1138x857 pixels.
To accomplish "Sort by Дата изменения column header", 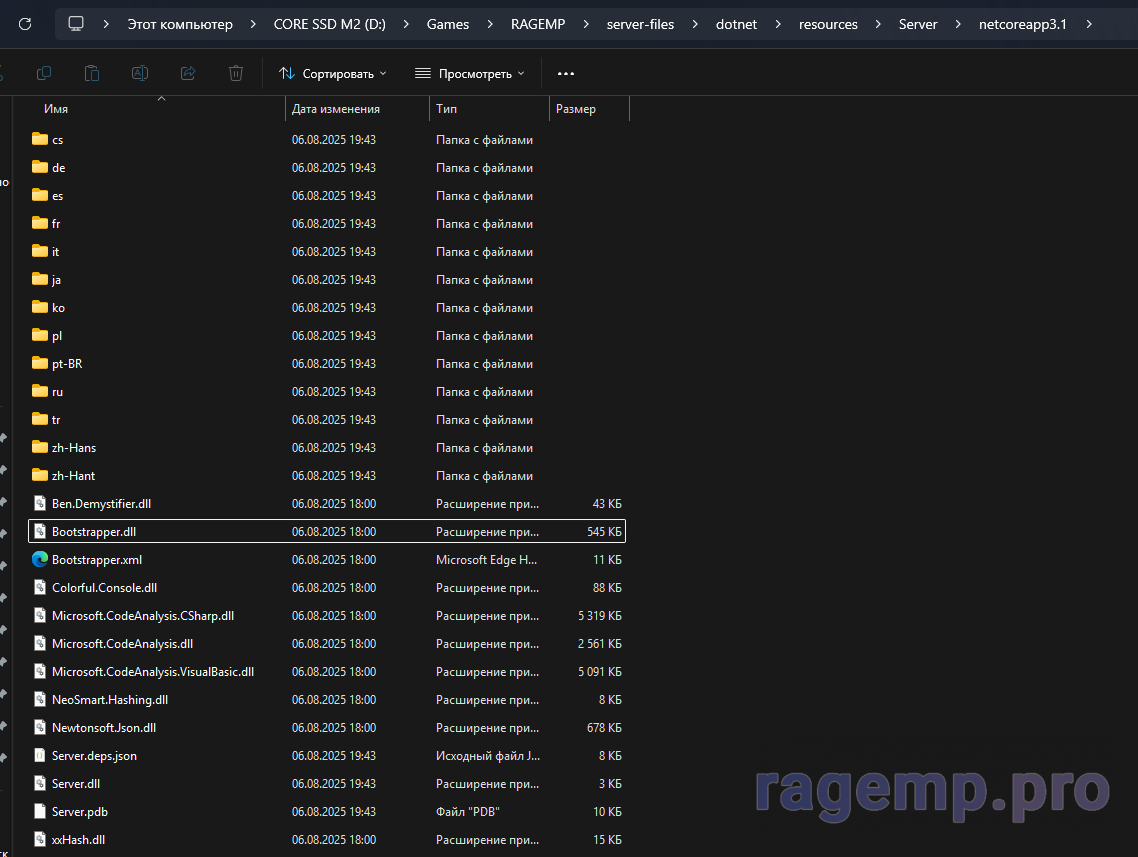I will pos(335,109).
